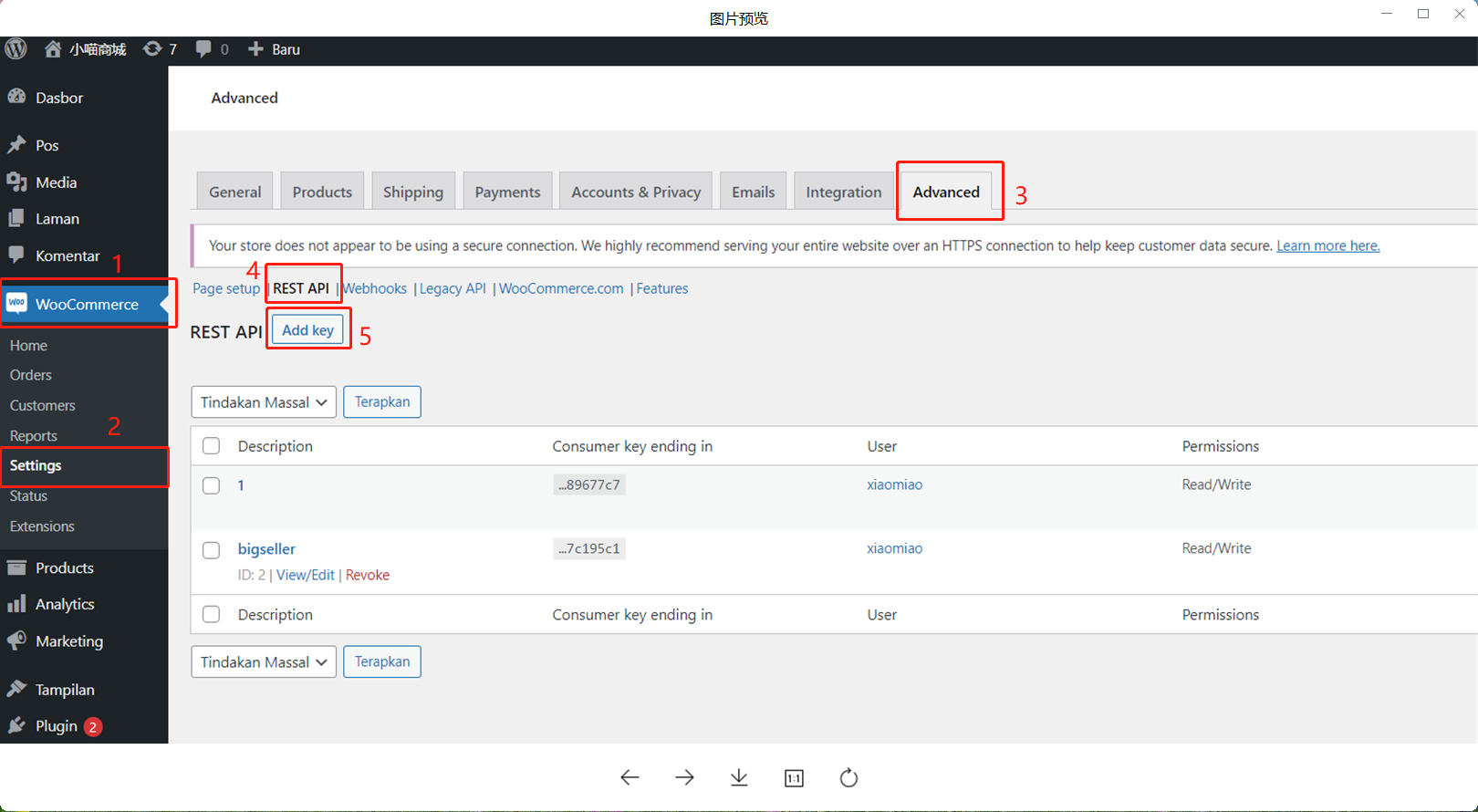Revoke the bigseller key

(x=368, y=575)
